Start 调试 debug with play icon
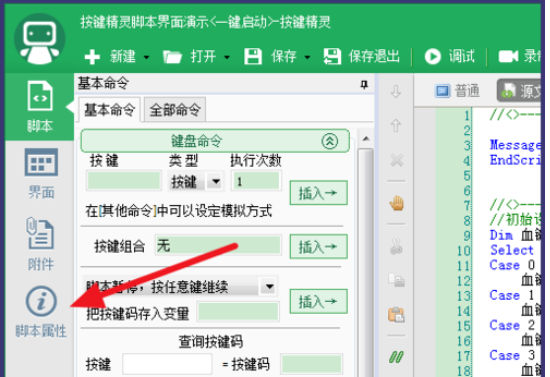Screen dimensions: 550x377 click(450, 56)
